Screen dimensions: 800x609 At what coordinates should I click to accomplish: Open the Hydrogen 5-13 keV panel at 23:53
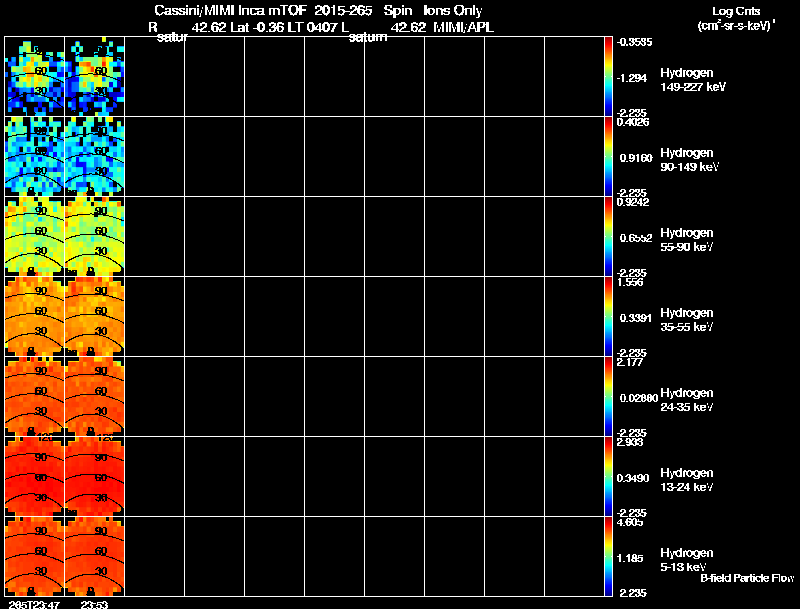94,556
